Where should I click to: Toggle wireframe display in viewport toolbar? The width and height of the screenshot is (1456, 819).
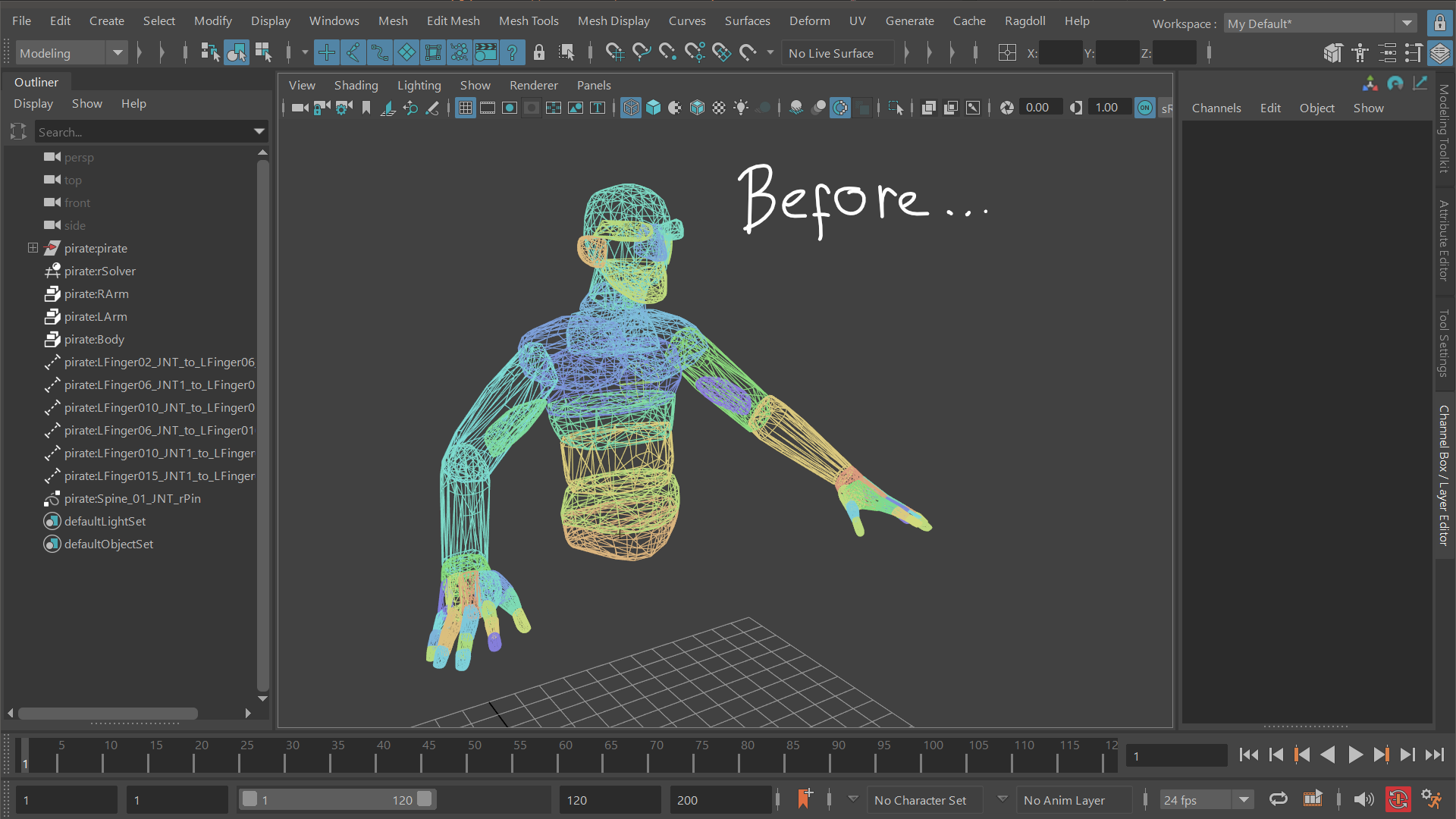(x=631, y=108)
